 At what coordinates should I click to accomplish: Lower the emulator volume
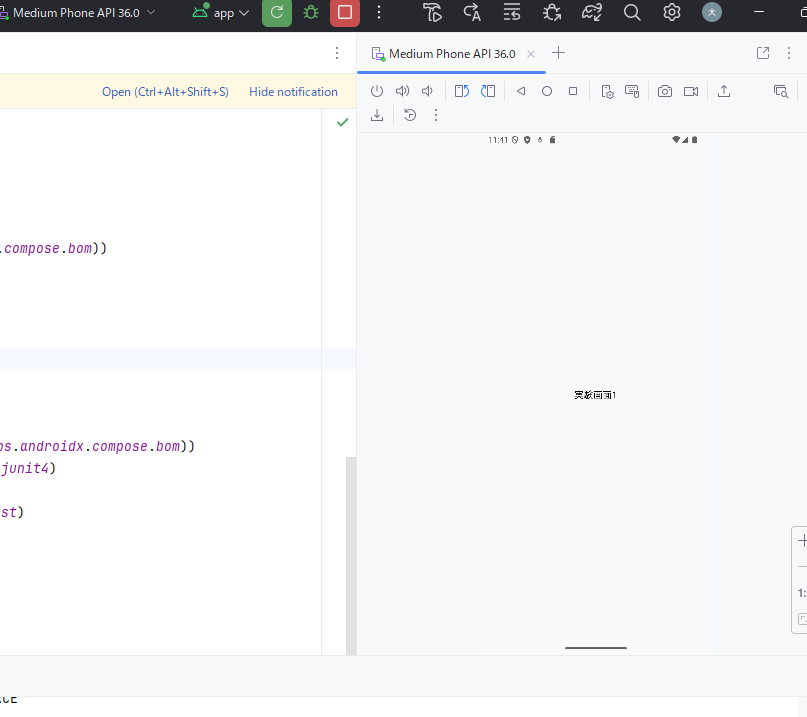[427, 91]
